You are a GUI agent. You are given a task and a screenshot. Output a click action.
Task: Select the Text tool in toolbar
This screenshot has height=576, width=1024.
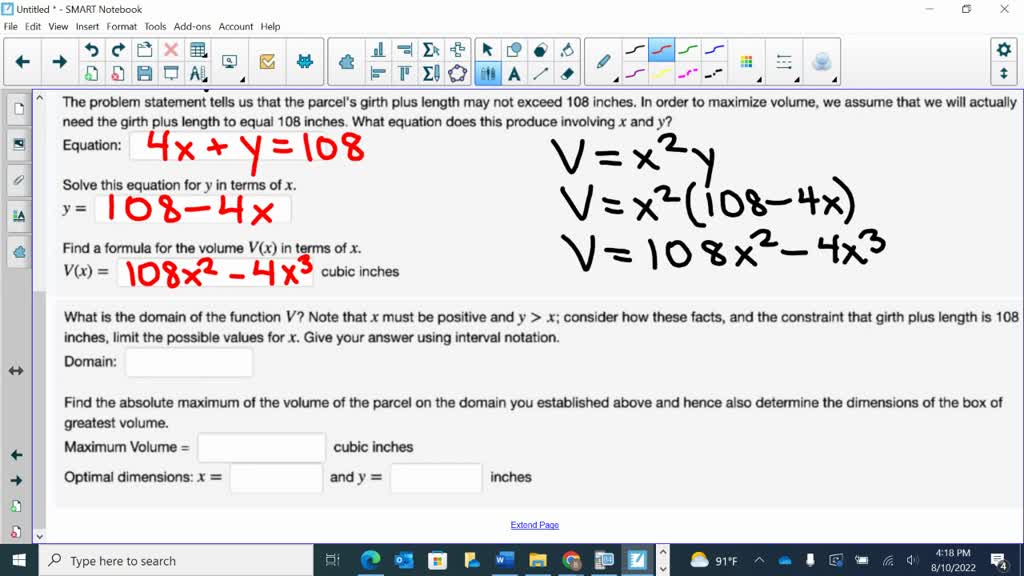(x=514, y=73)
